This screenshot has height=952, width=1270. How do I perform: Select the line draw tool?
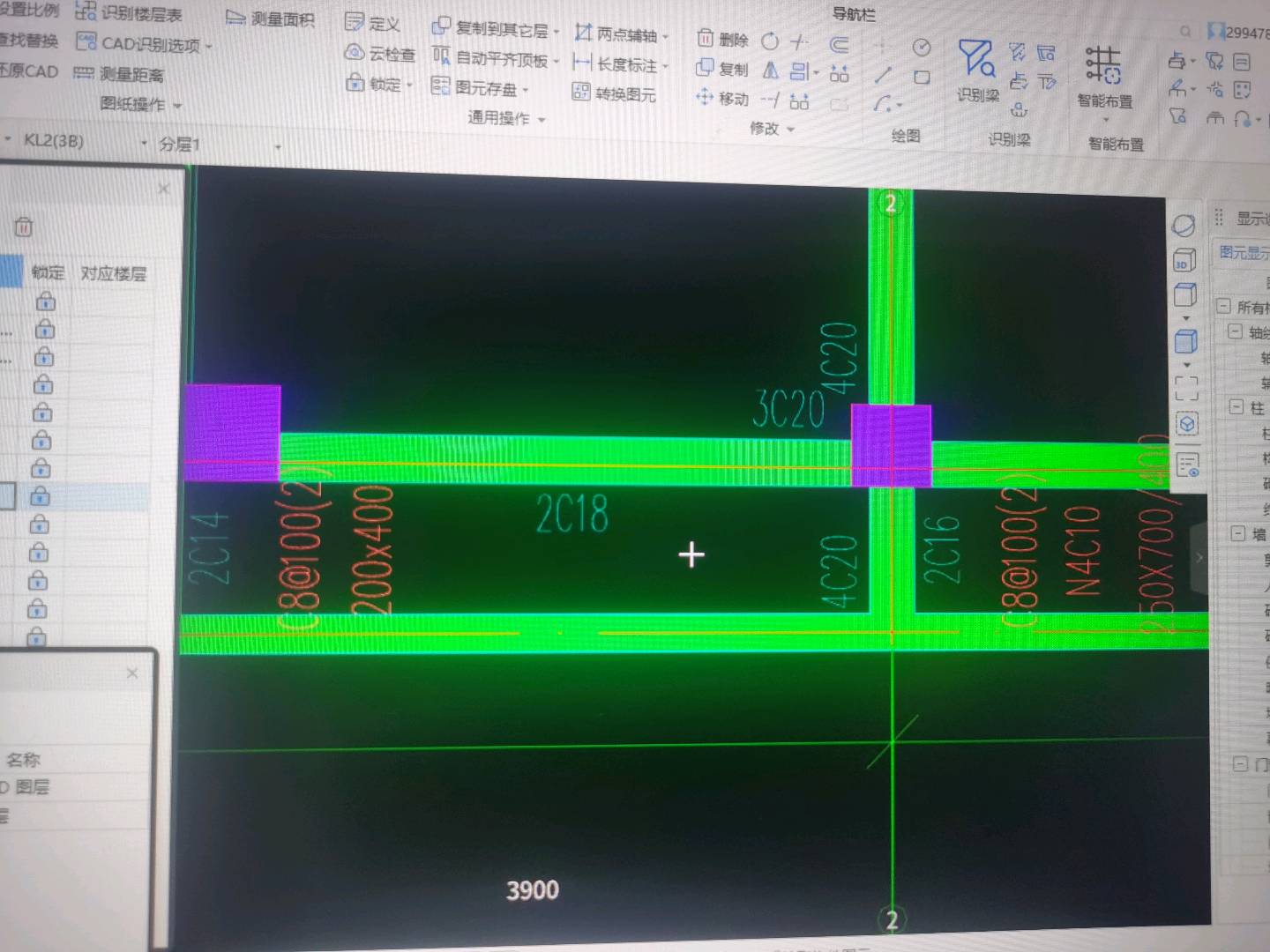[x=883, y=76]
